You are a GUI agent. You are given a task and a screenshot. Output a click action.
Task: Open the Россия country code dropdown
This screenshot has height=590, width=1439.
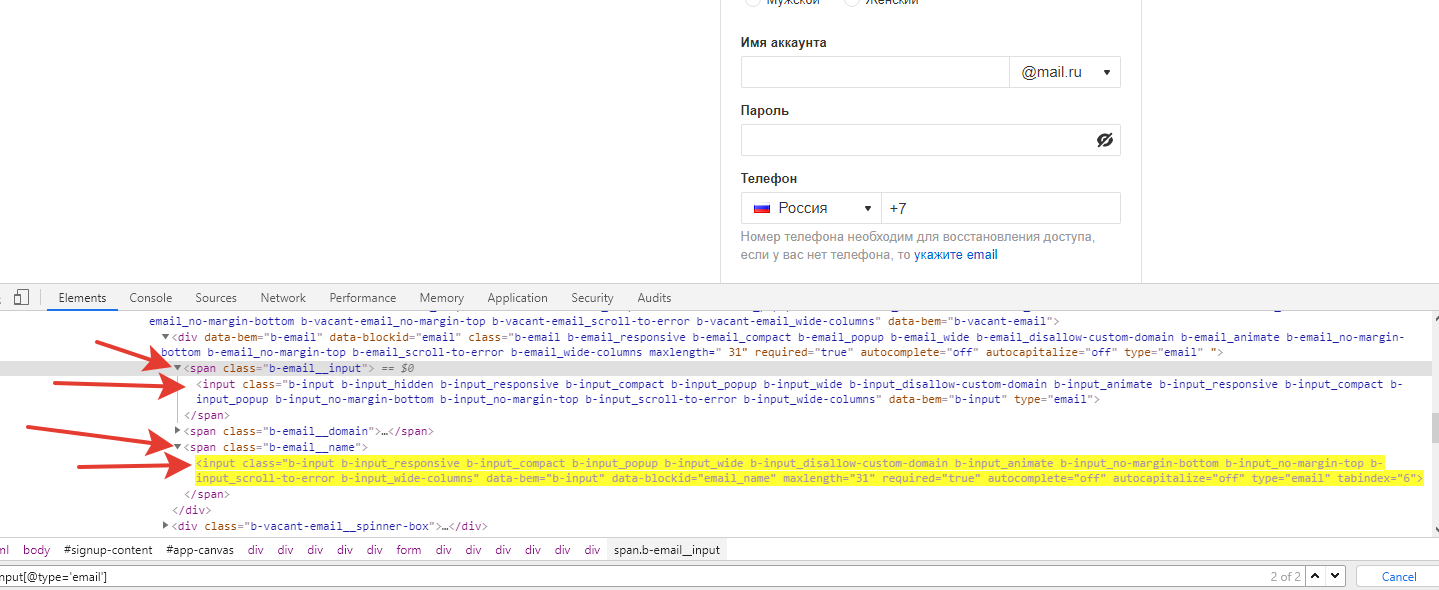pos(811,208)
